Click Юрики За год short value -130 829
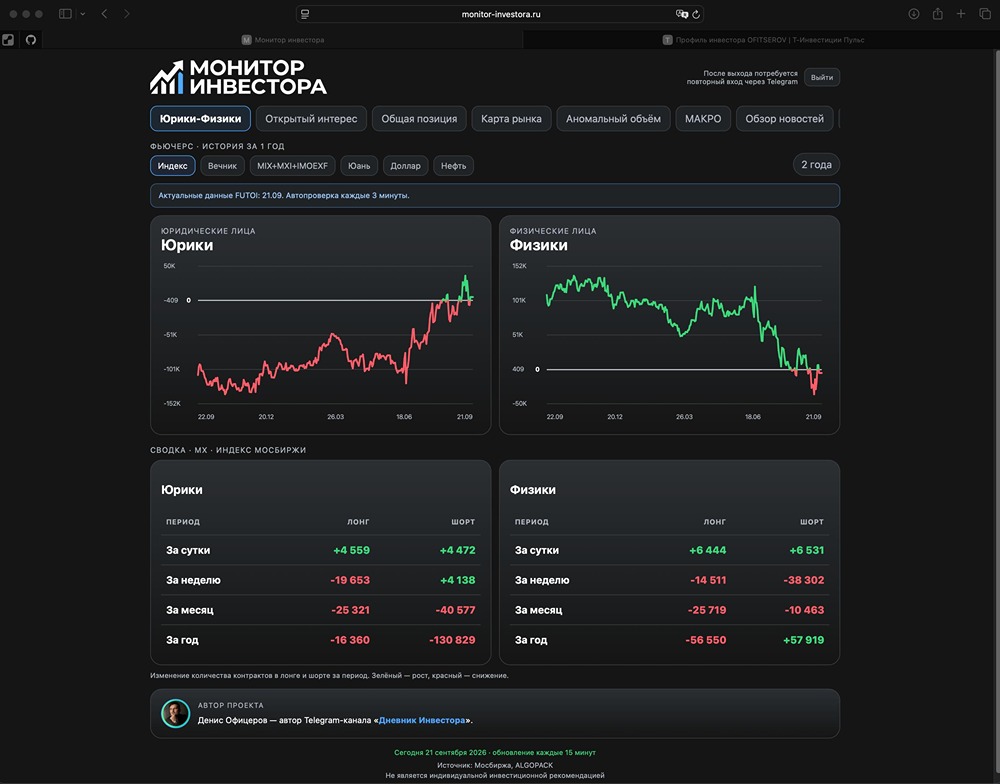 452,640
